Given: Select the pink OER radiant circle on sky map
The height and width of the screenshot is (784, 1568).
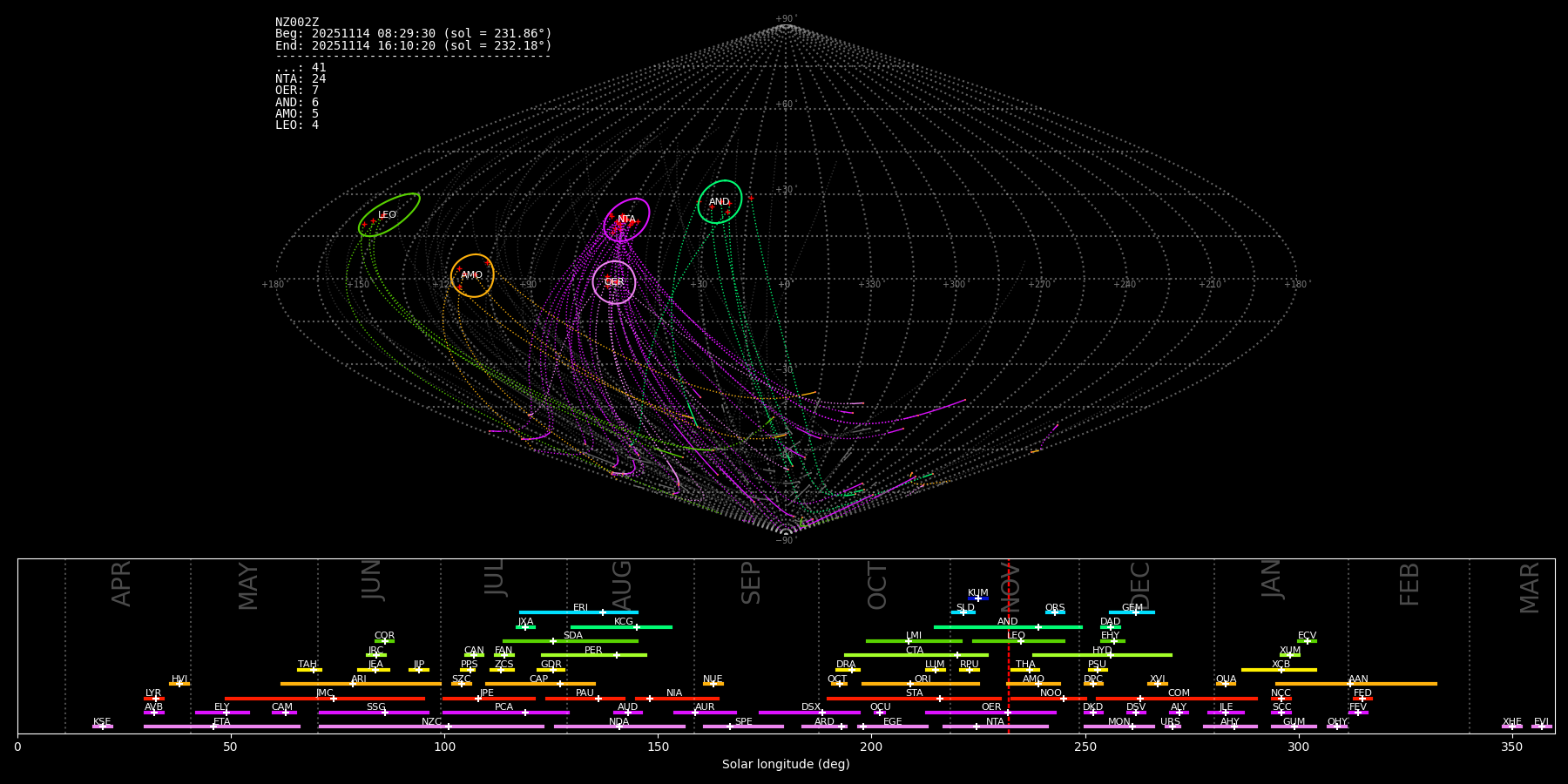Looking at the screenshot, I should [x=614, y=282].
